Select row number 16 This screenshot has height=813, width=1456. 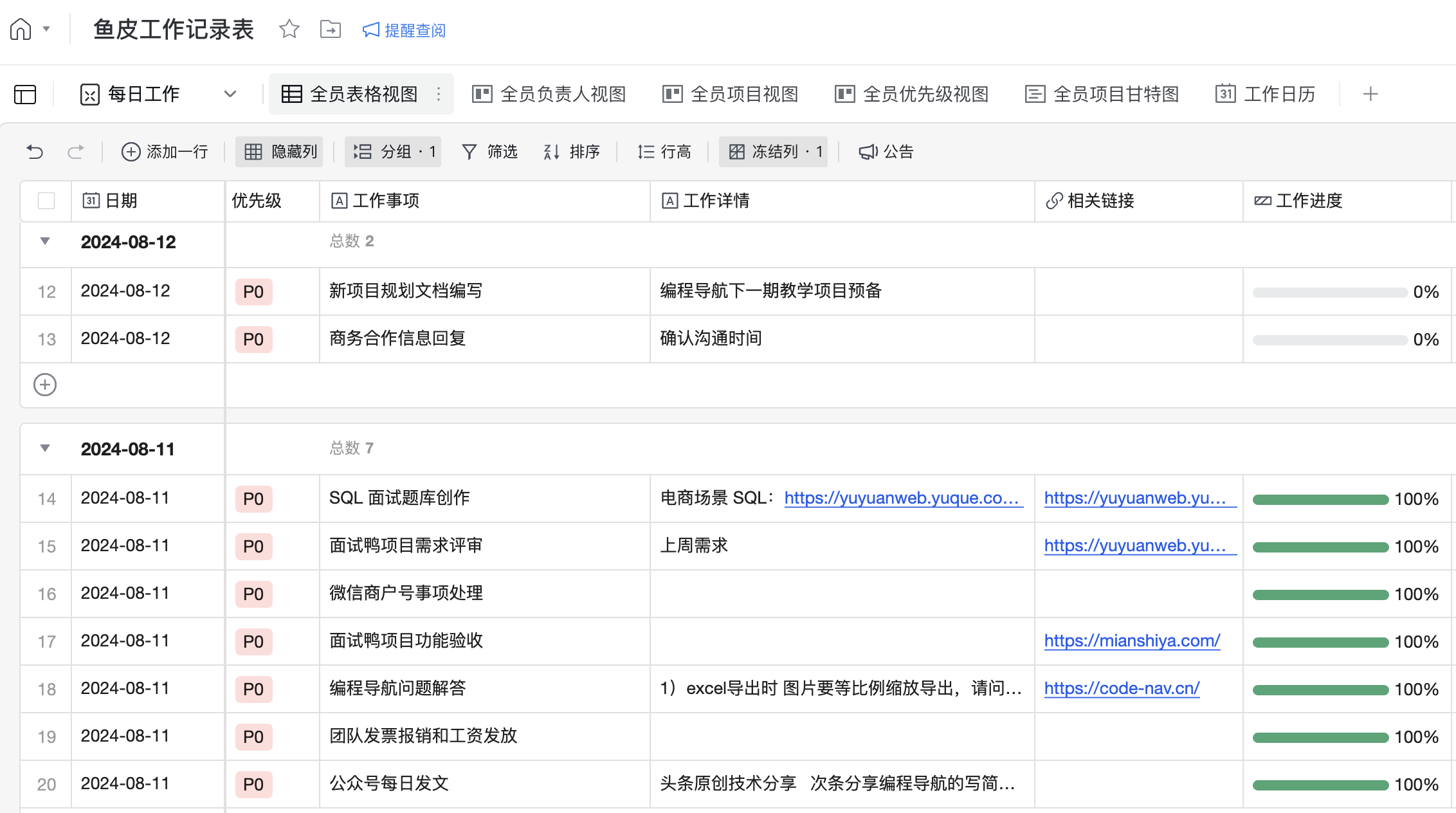(x=46, y=594)
